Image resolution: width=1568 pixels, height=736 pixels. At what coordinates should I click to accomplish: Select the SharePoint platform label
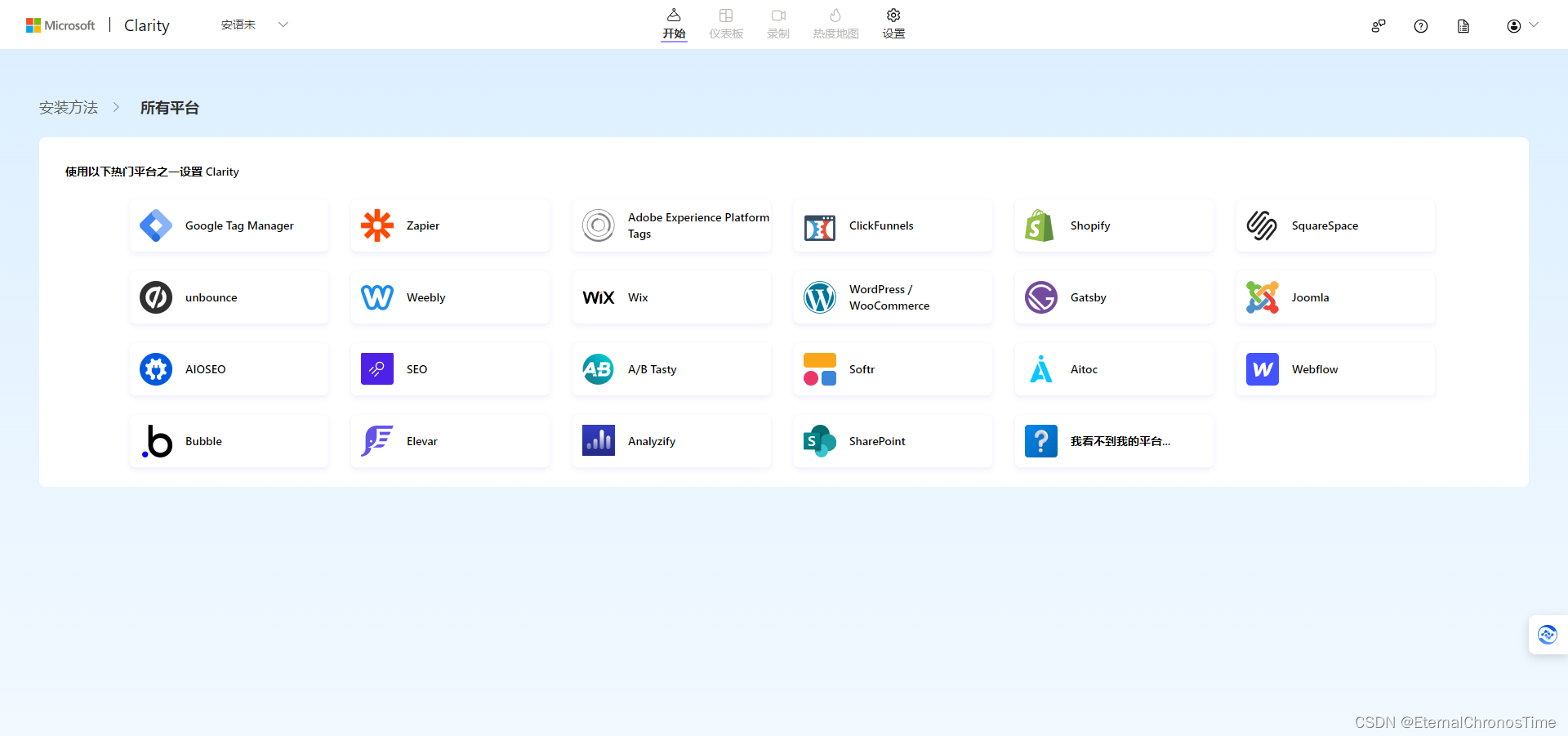[877, 441]
